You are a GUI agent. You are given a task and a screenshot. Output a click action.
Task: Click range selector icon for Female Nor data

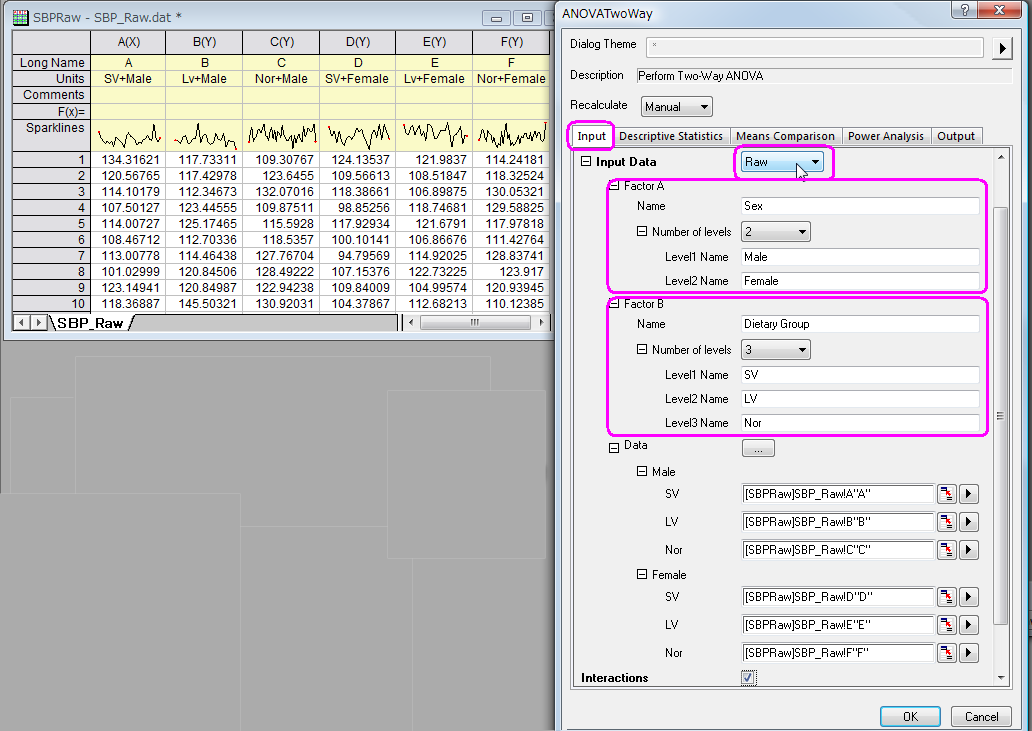pyautogui.click(x=946, y=653)
